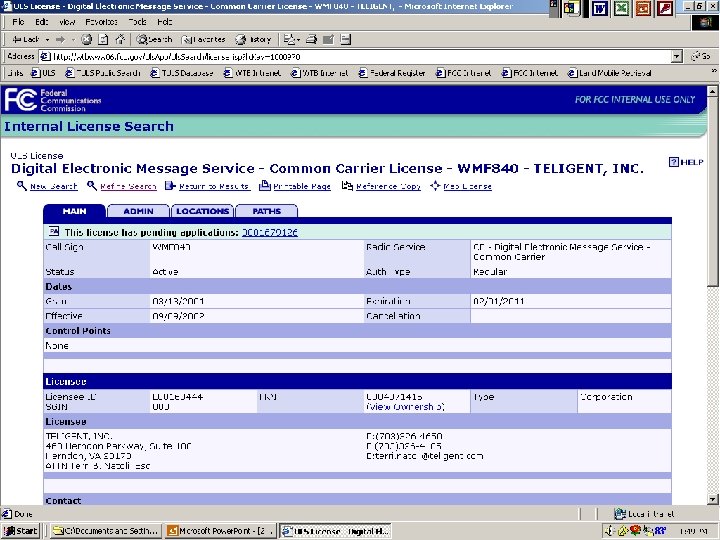Open the Reference Copy link
The width and height of the screenshot is (720, 540).
coord(381,186)
